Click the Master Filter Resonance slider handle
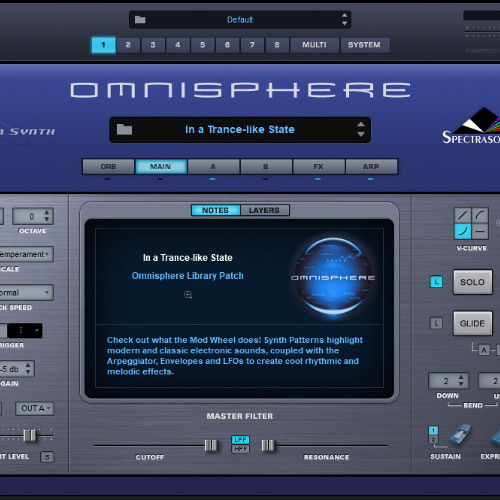The width and height of the screenshot is (500, 500). pyautogui.click(x=268, y=445)
